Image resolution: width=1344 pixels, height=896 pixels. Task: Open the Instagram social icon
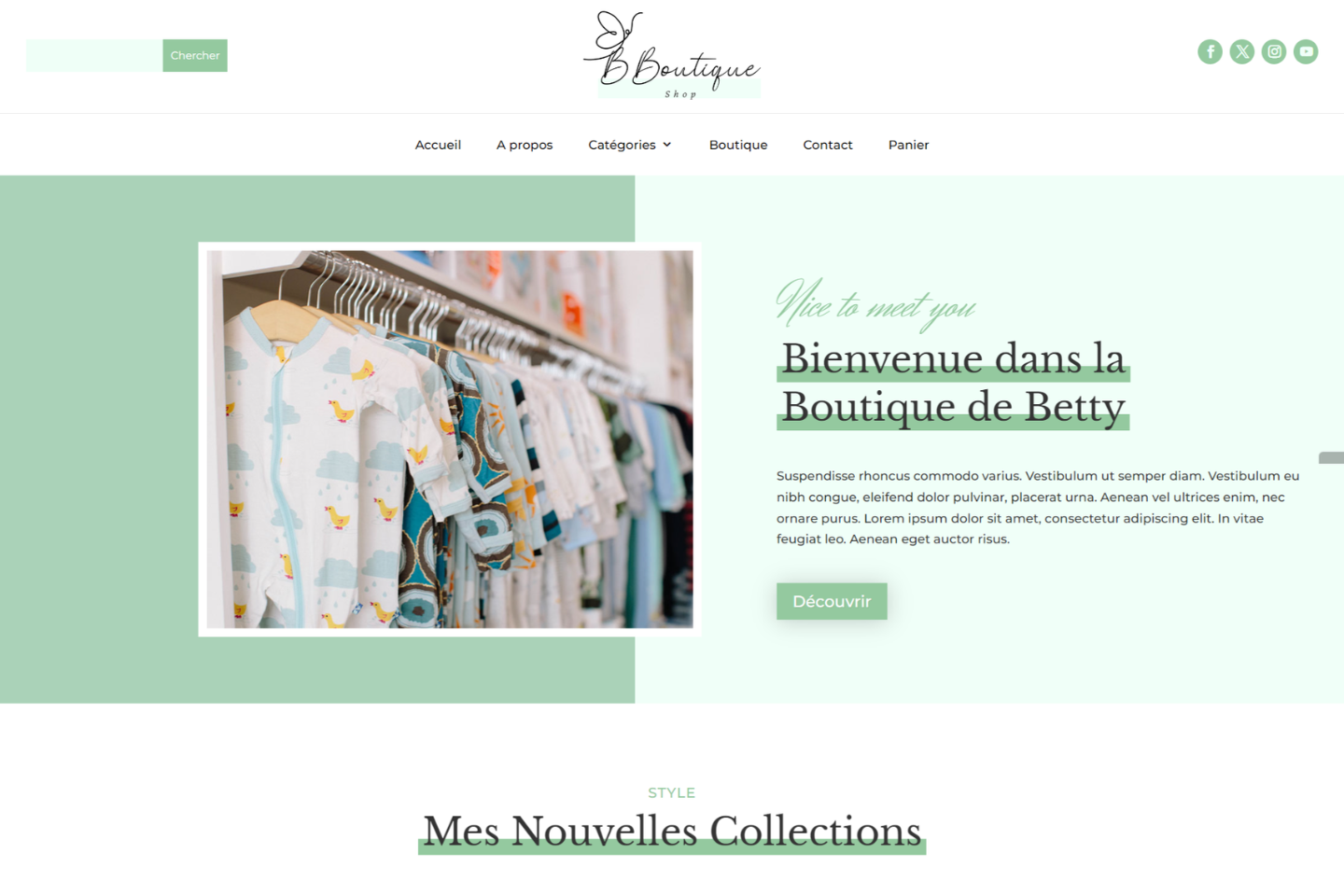pyautogui.click(x=1274, y=51)
